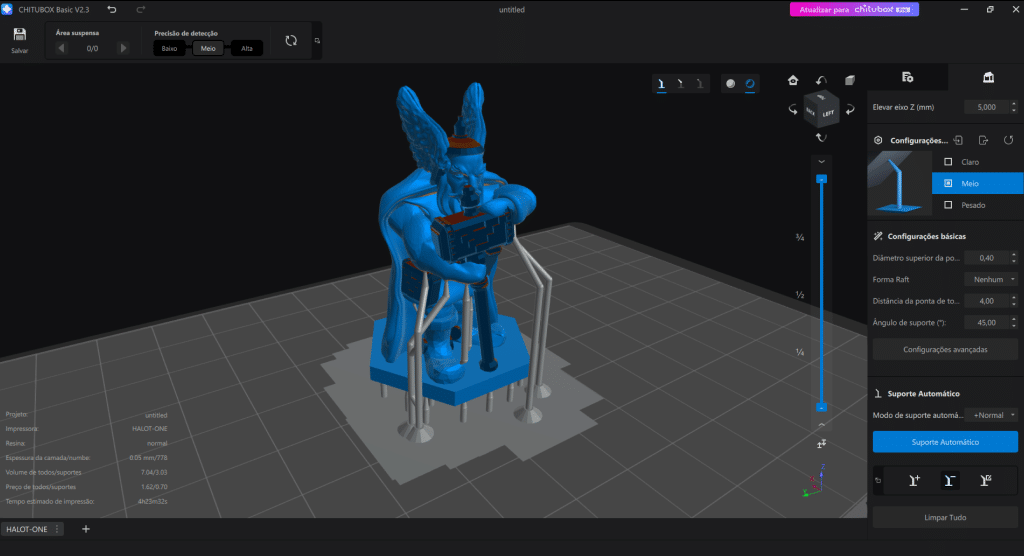Toggle slider mode icon below layer slider
Viewport: 1024px width, 556px height.
point(822,444)
